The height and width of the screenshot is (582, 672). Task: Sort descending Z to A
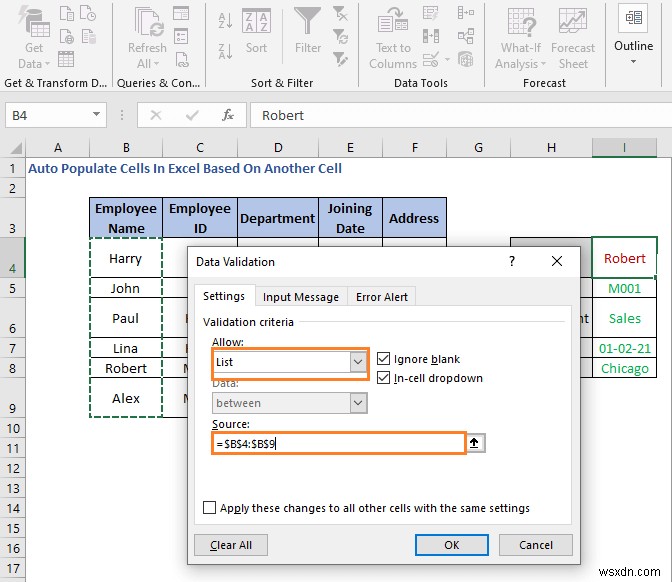point(225,51)
